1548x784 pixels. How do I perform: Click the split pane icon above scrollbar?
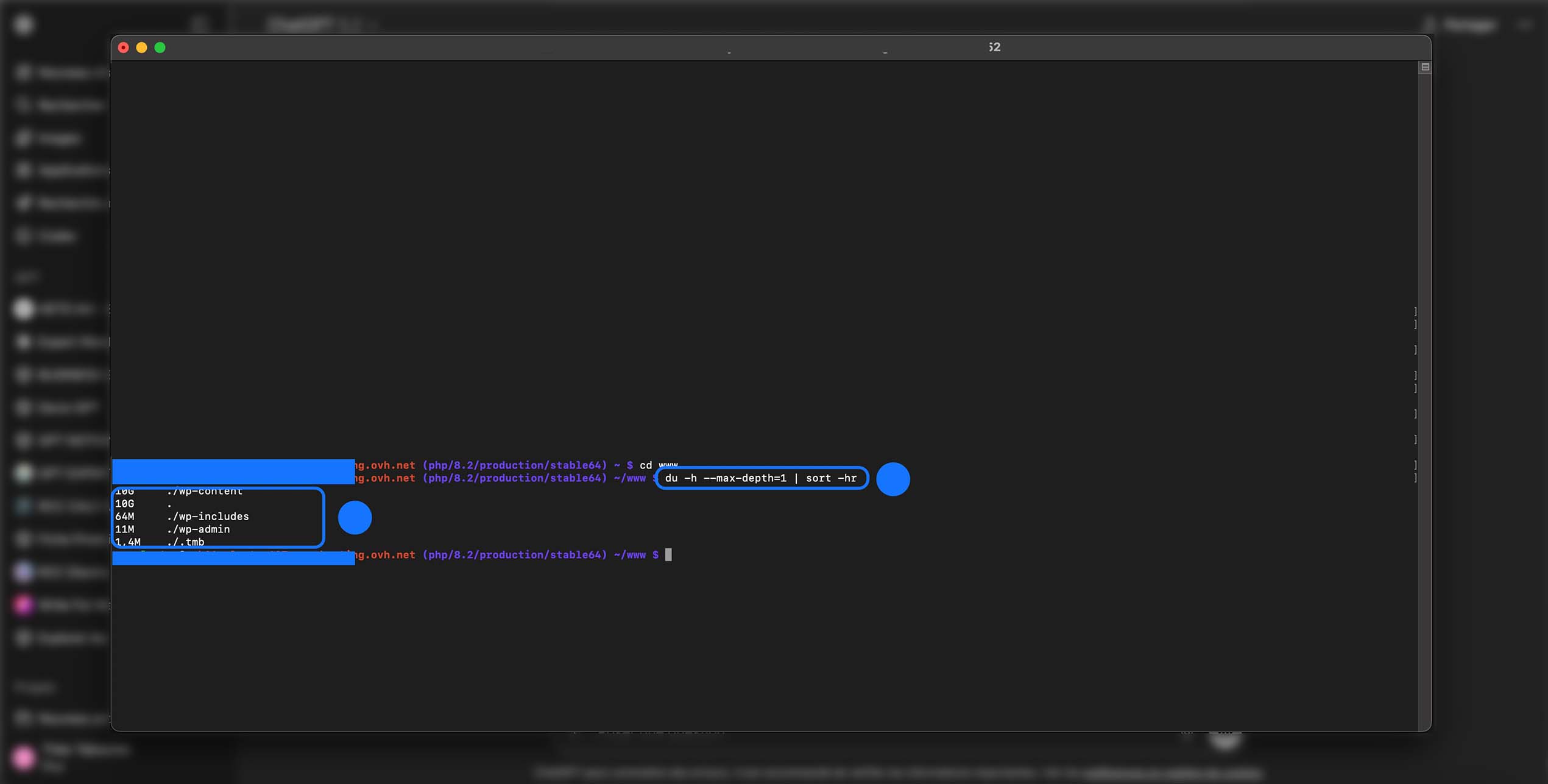tap(1424, 67)
